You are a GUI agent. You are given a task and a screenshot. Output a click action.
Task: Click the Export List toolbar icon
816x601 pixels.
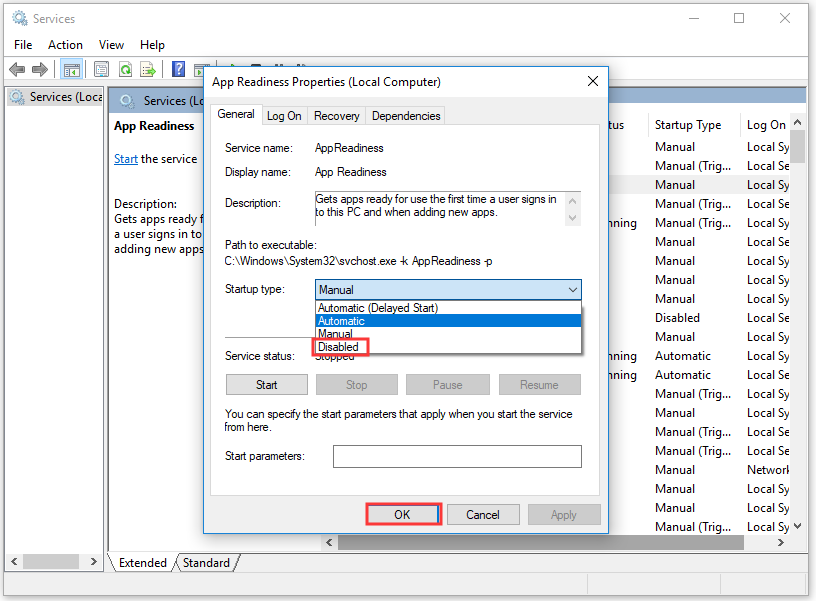pyautogui.click(x=148, y=69)
